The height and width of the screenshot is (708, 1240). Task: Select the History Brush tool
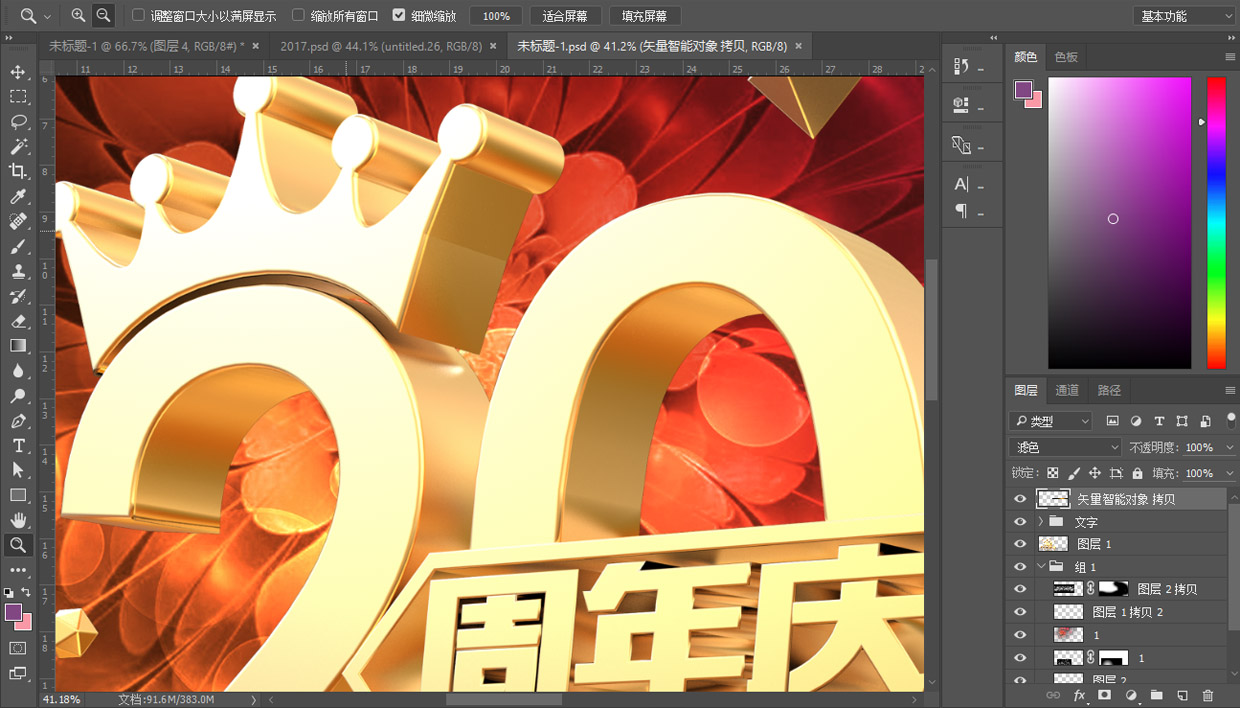click(x=18, y=296)
